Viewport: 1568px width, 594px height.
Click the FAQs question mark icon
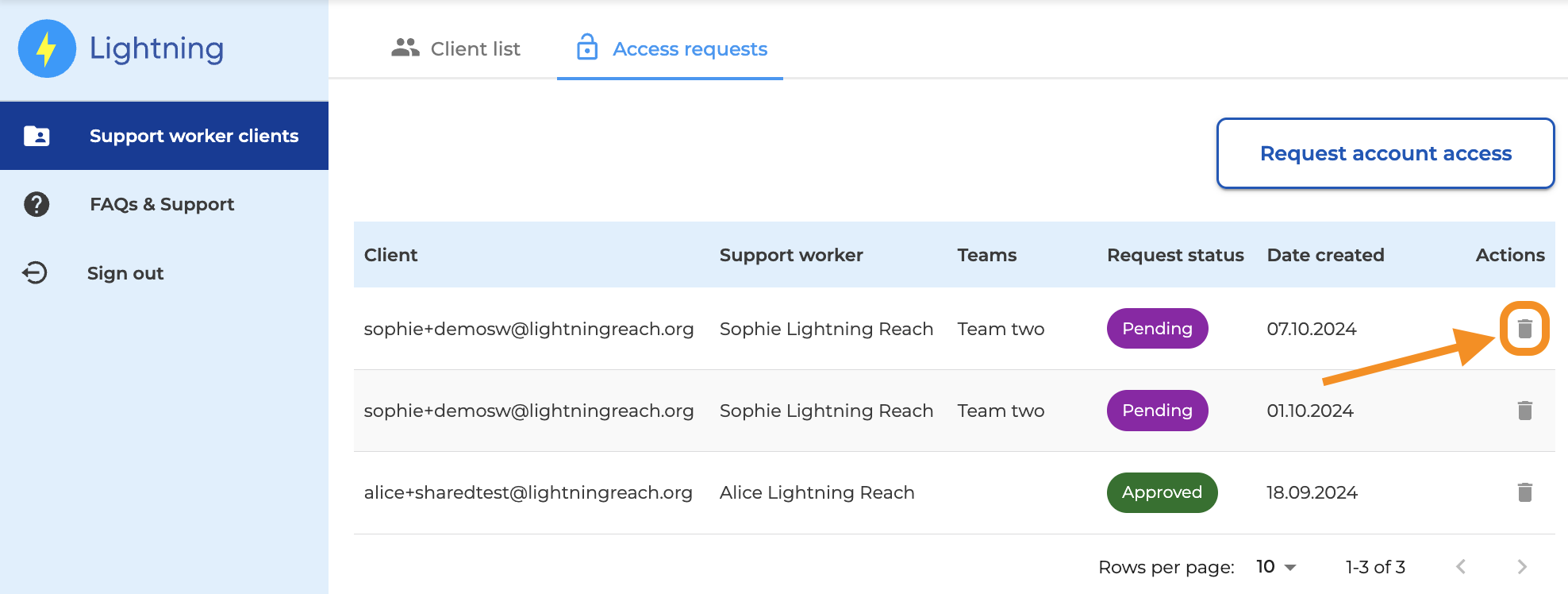(x=37, y=204)
